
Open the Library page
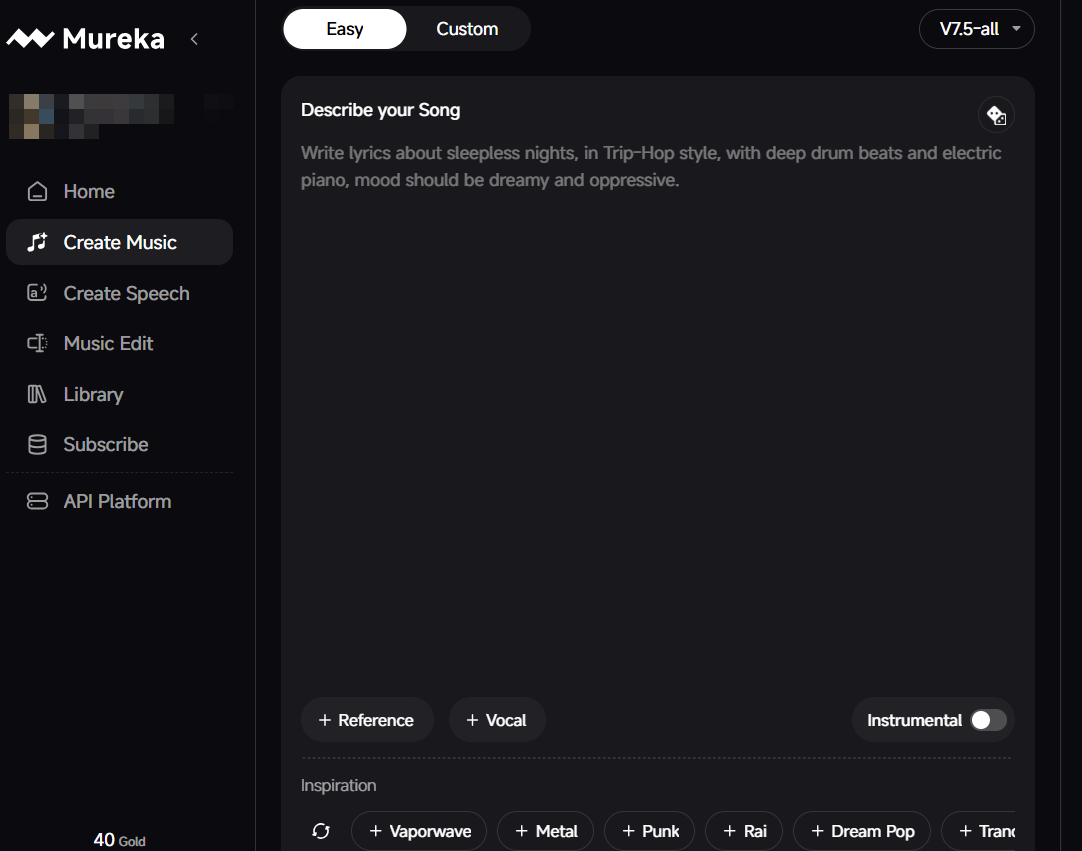point(119,394)
